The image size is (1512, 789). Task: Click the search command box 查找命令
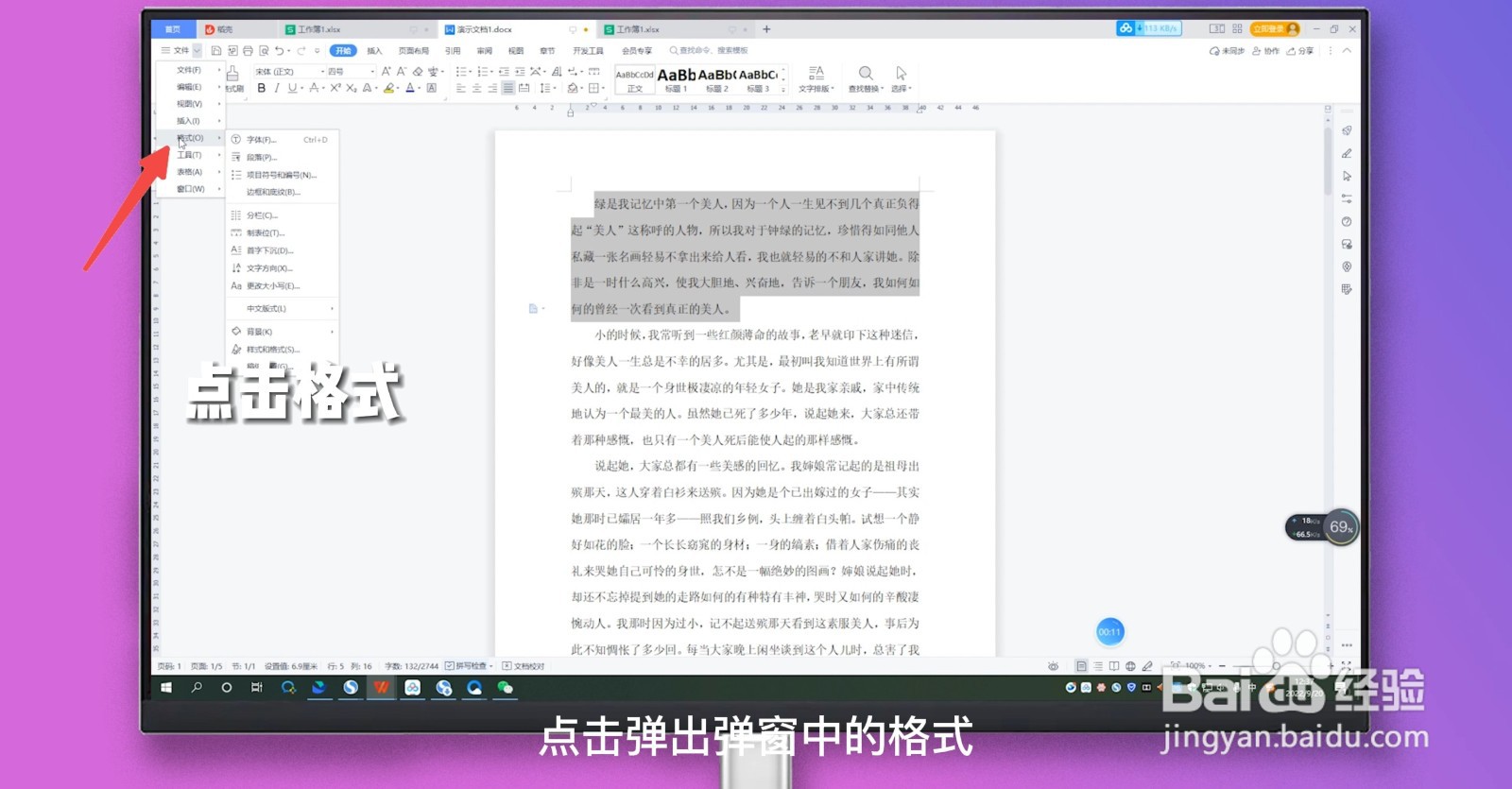click(x=709, y=51)
